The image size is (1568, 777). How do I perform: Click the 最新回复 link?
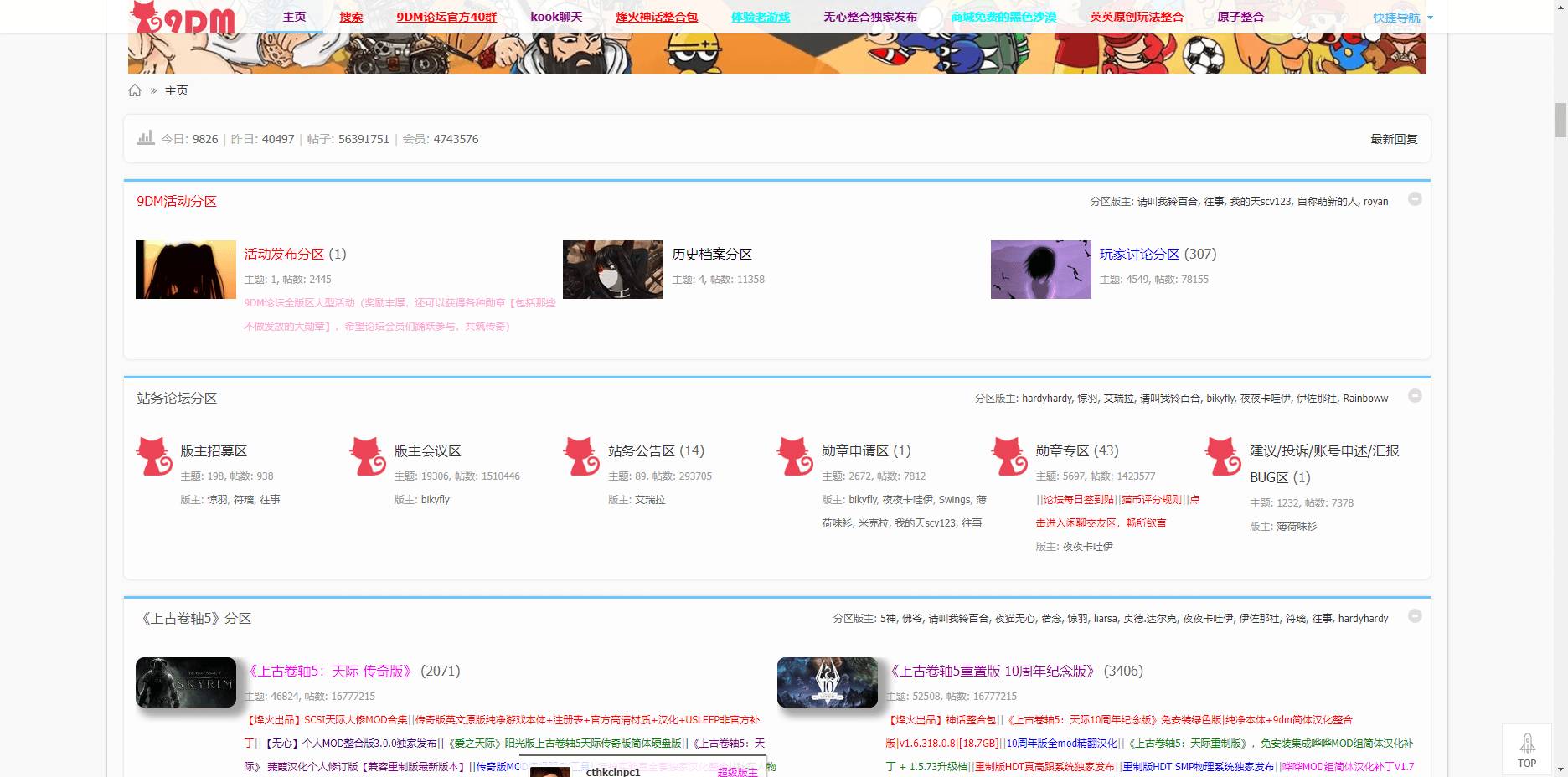point(1394,139)
